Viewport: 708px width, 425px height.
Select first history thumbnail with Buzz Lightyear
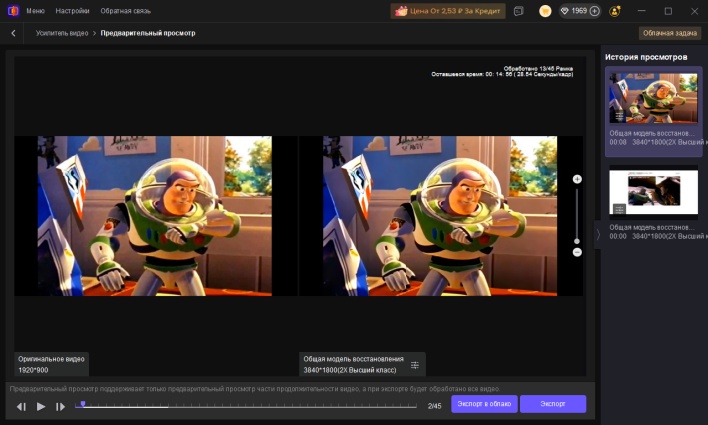pyautogui.click(x=653, y=98)
